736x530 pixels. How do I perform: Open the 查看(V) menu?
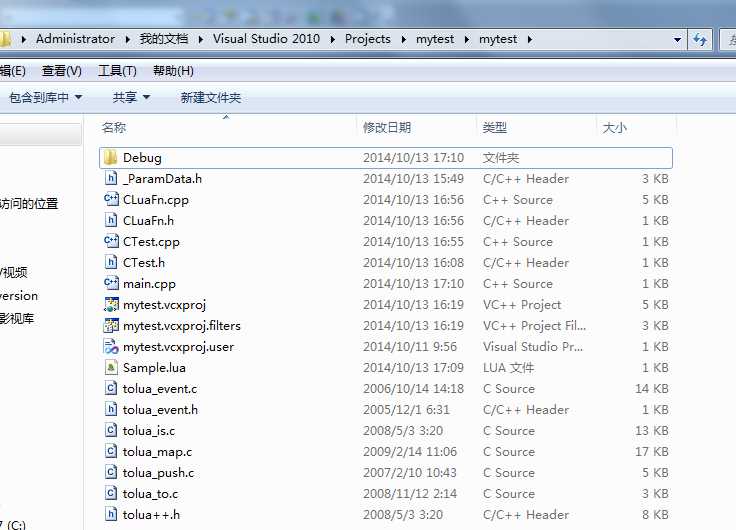[61, 71]
